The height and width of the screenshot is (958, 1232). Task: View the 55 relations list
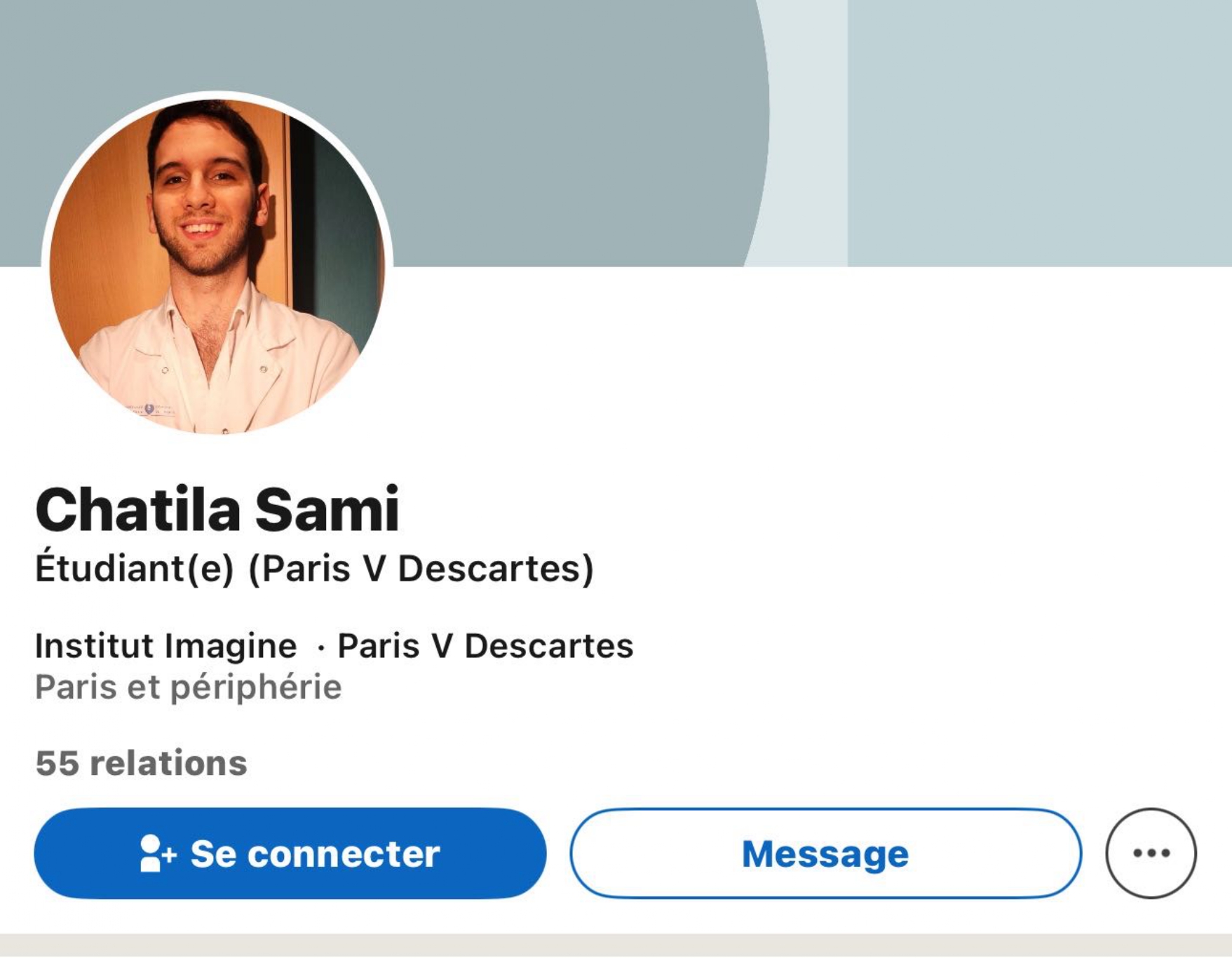point(142,763)
